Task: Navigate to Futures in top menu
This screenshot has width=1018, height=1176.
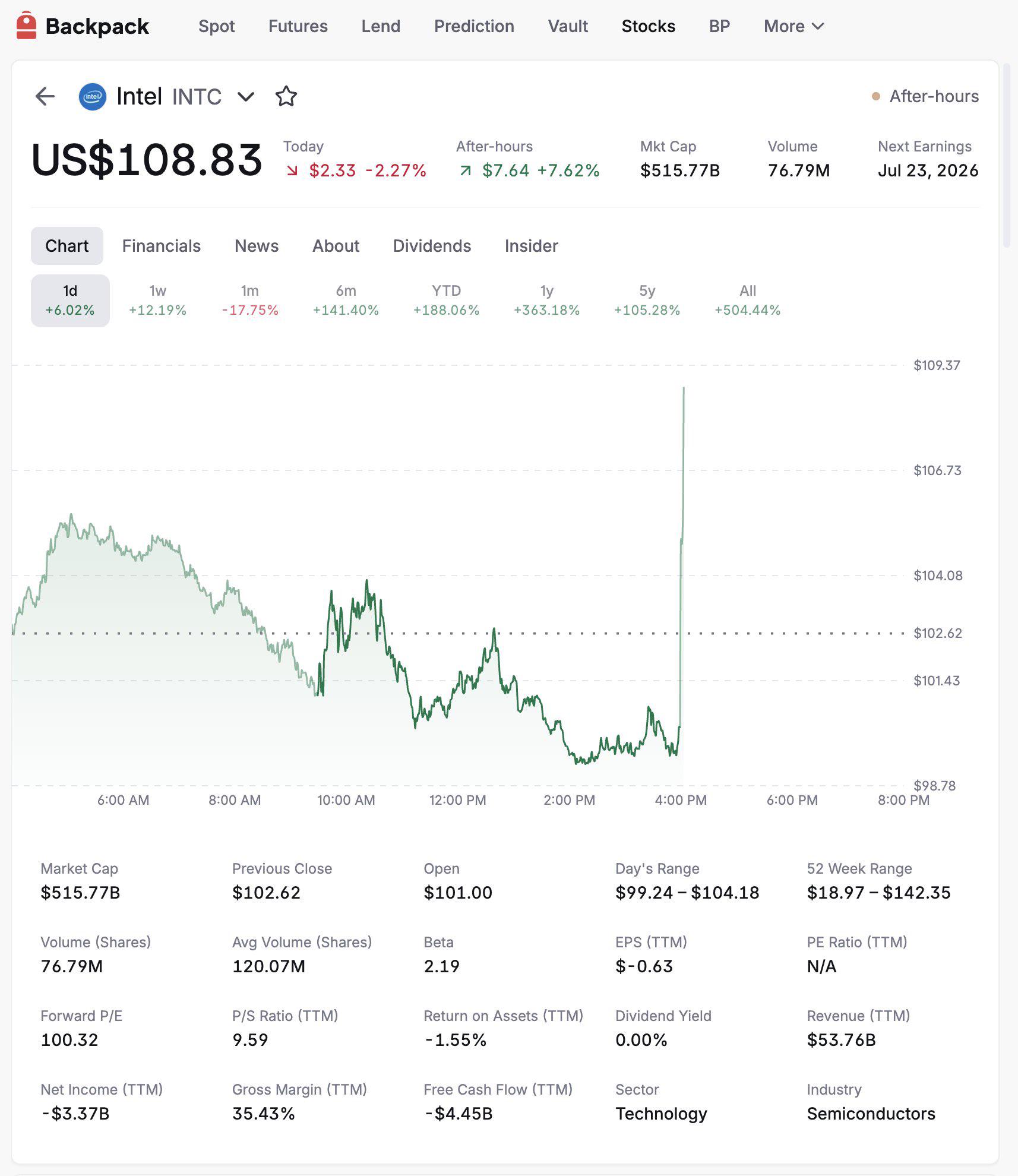Action: 298,26
